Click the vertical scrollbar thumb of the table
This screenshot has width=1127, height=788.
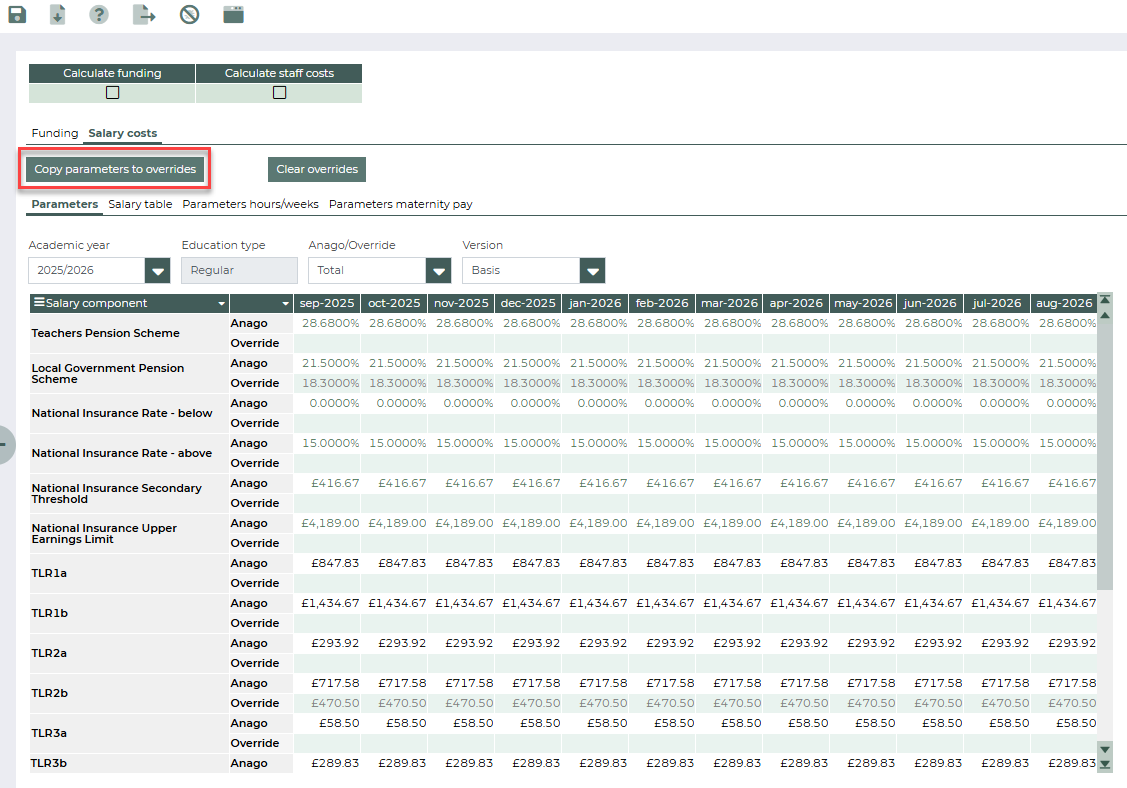tap(1105, 455)
